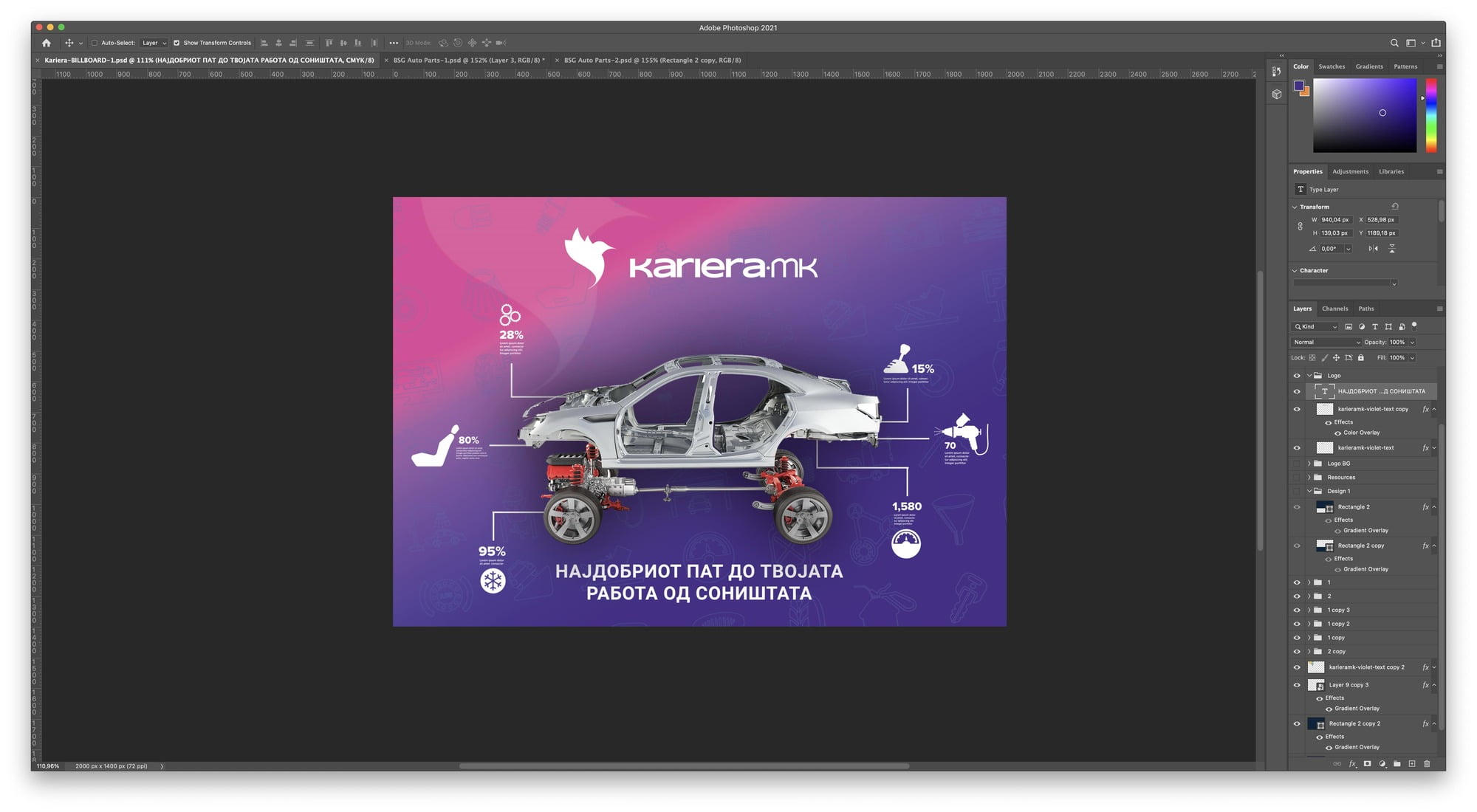This screenshot has height=812, width=1477.
Task: Click Create new group folder icon
Action: [1397, 764]
